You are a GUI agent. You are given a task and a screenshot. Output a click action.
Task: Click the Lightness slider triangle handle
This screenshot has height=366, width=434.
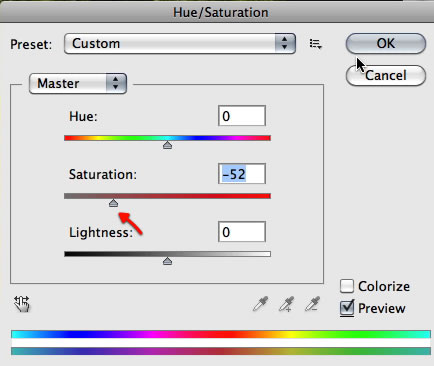point(167,261)
